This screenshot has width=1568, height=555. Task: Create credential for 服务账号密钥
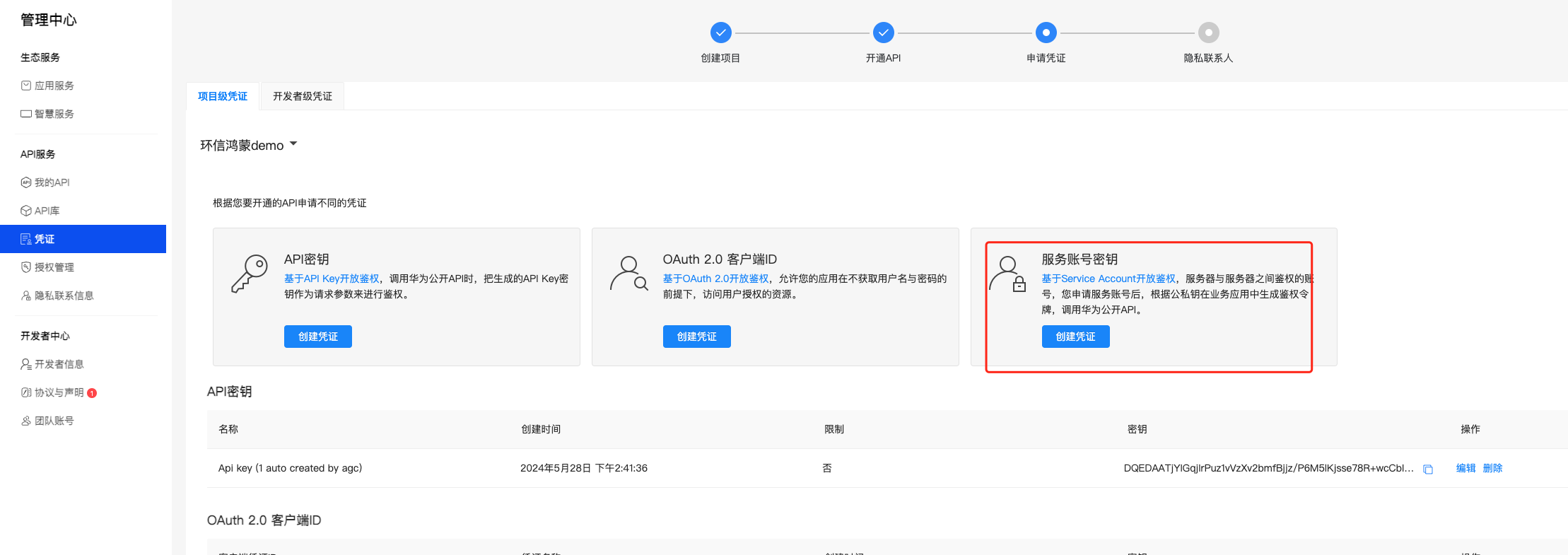click(1075, 337)
